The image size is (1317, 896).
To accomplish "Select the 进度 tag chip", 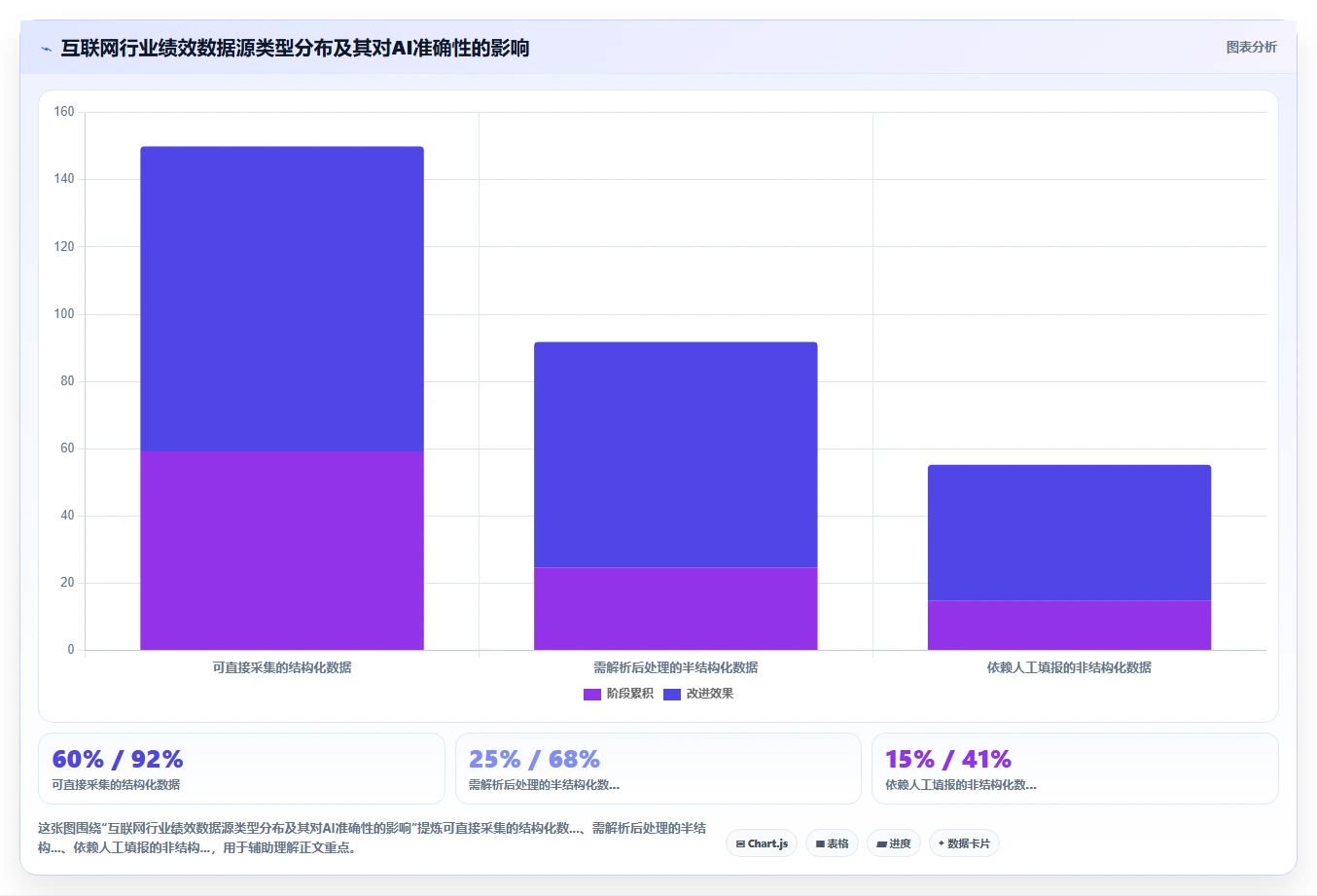I will coord(894,843).
